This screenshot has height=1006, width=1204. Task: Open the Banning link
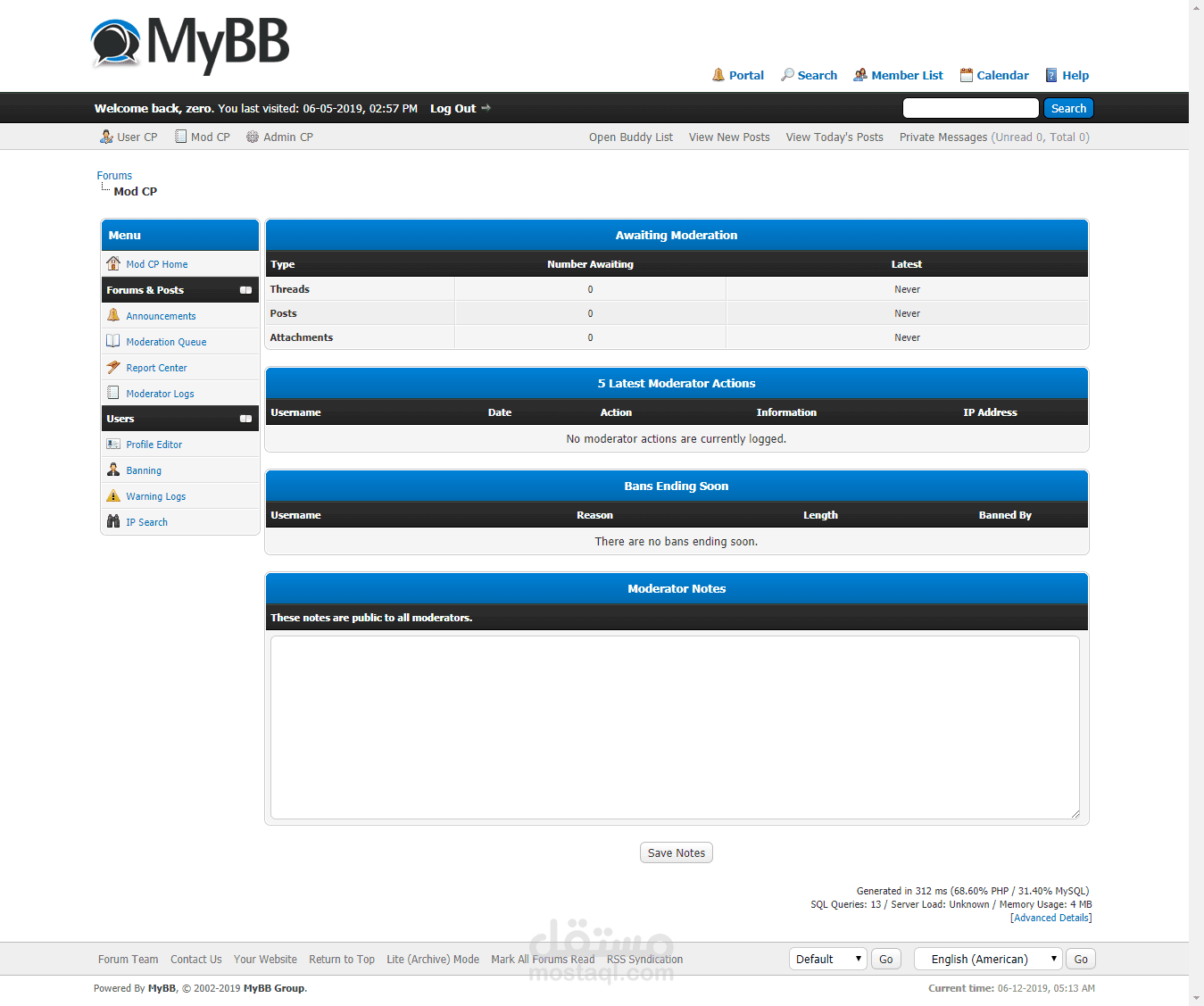[x=144, y=470]
